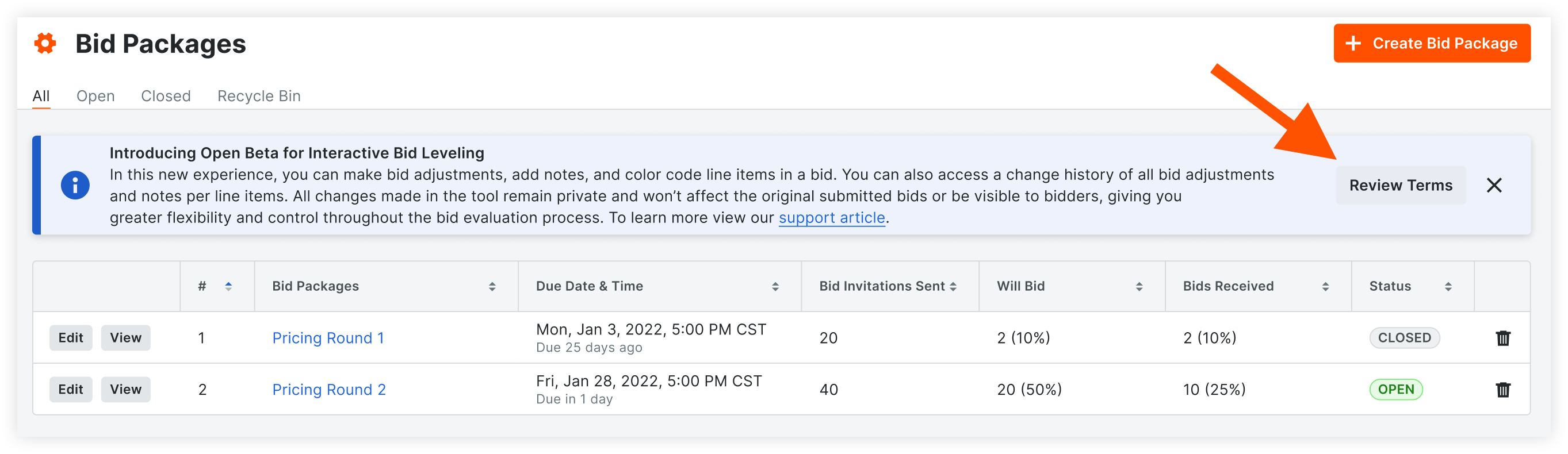Switch to the Open tab
Image resolution: width=1568 pixels, height=454 pixels.
tap(95, 96)
